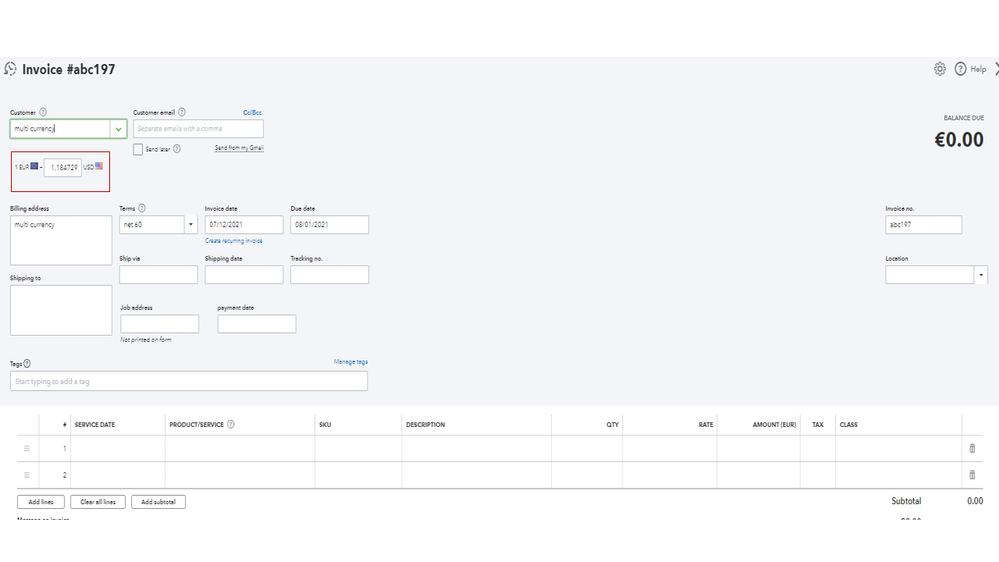Enable the Send later checkbox
This screenshot has height=562, width=999.
pyautogui.click(x=138, y=149)
